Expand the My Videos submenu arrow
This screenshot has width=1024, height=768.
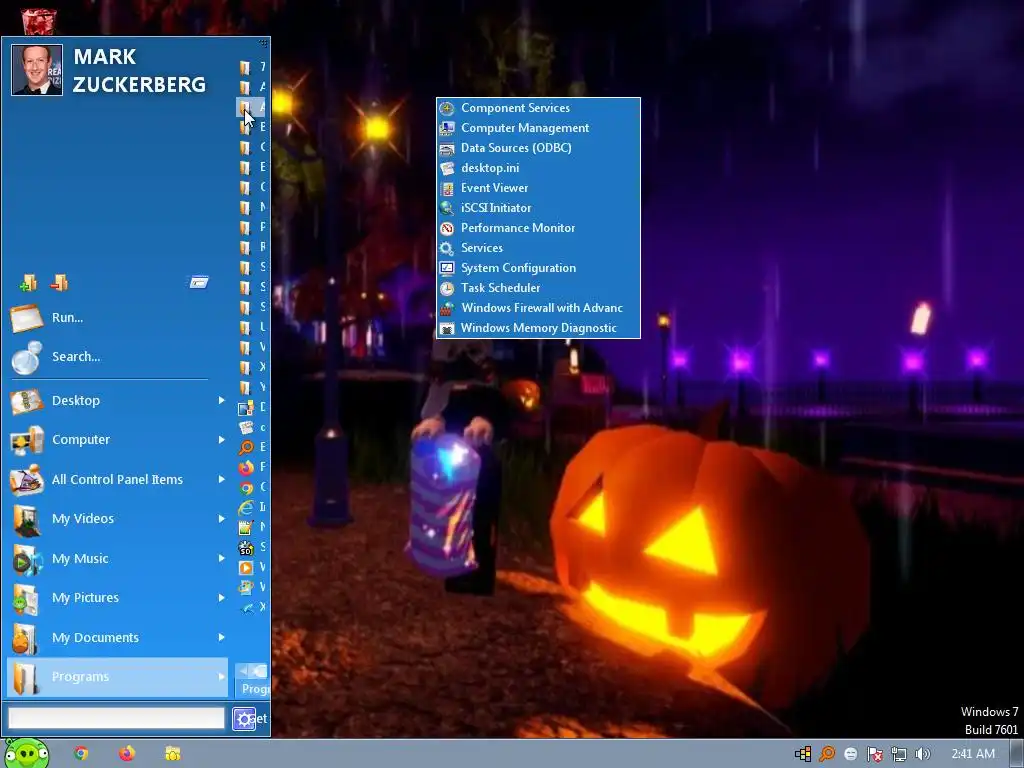(x=221, y=519)
